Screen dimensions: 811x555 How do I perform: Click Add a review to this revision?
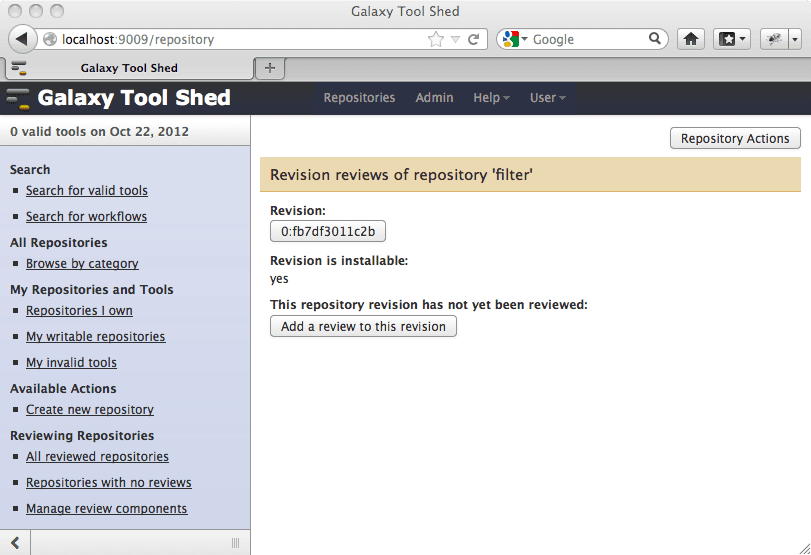coord(363,326)
